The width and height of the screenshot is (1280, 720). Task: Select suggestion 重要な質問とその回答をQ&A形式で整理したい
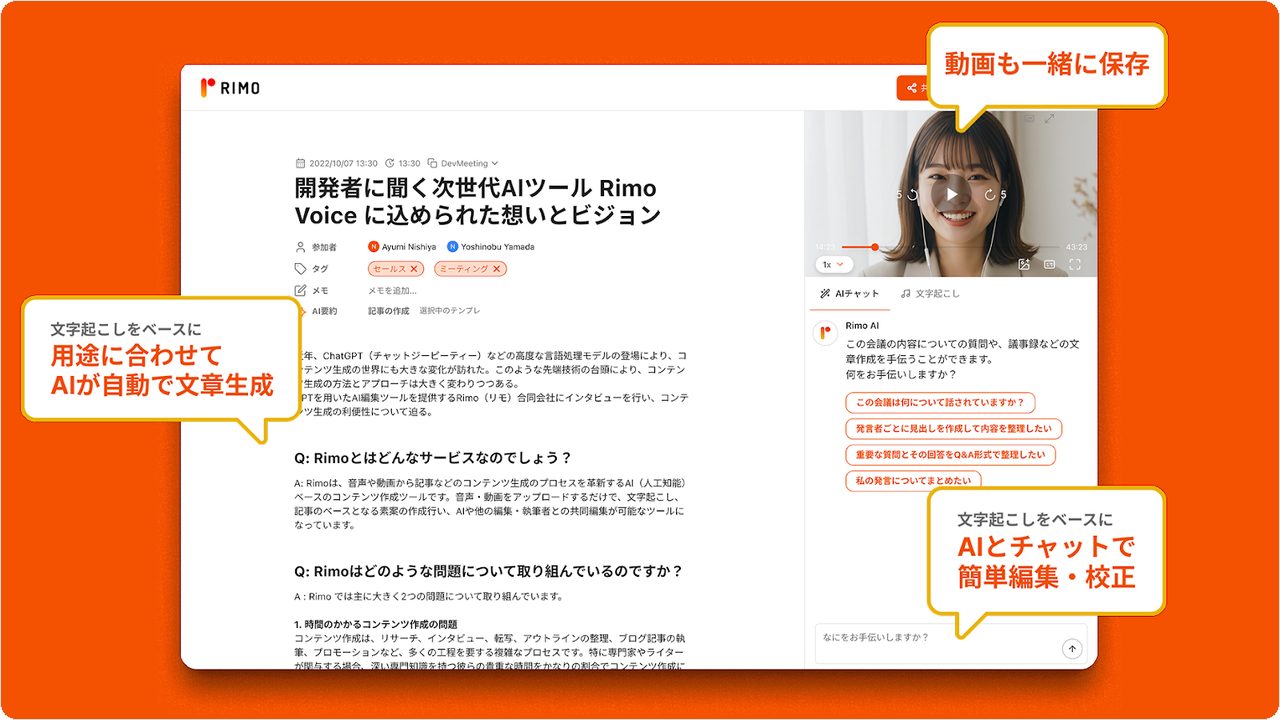[950, 455]
